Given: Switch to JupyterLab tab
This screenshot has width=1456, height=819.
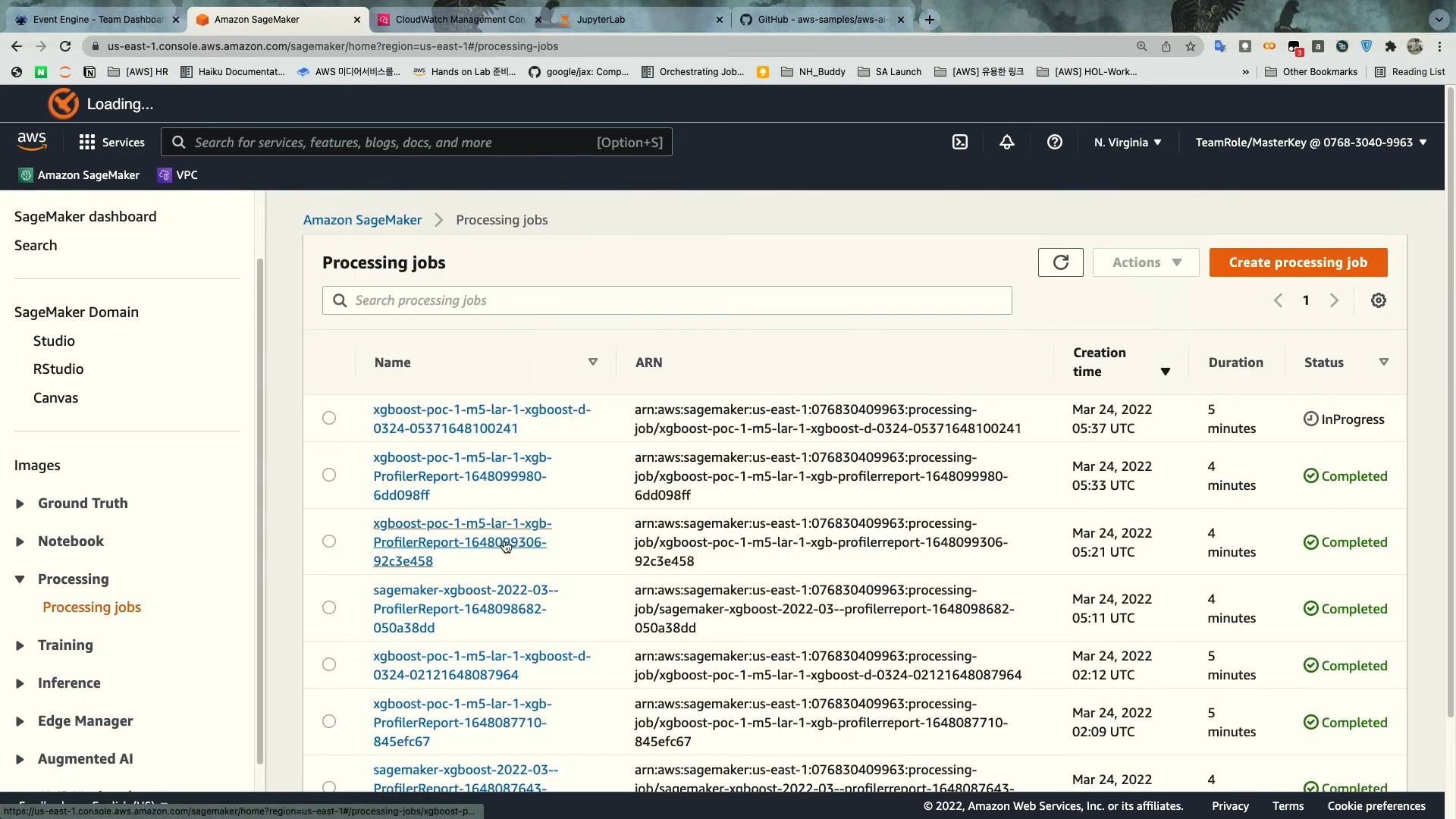Looking at the screenshot, I should pos(639,20).
